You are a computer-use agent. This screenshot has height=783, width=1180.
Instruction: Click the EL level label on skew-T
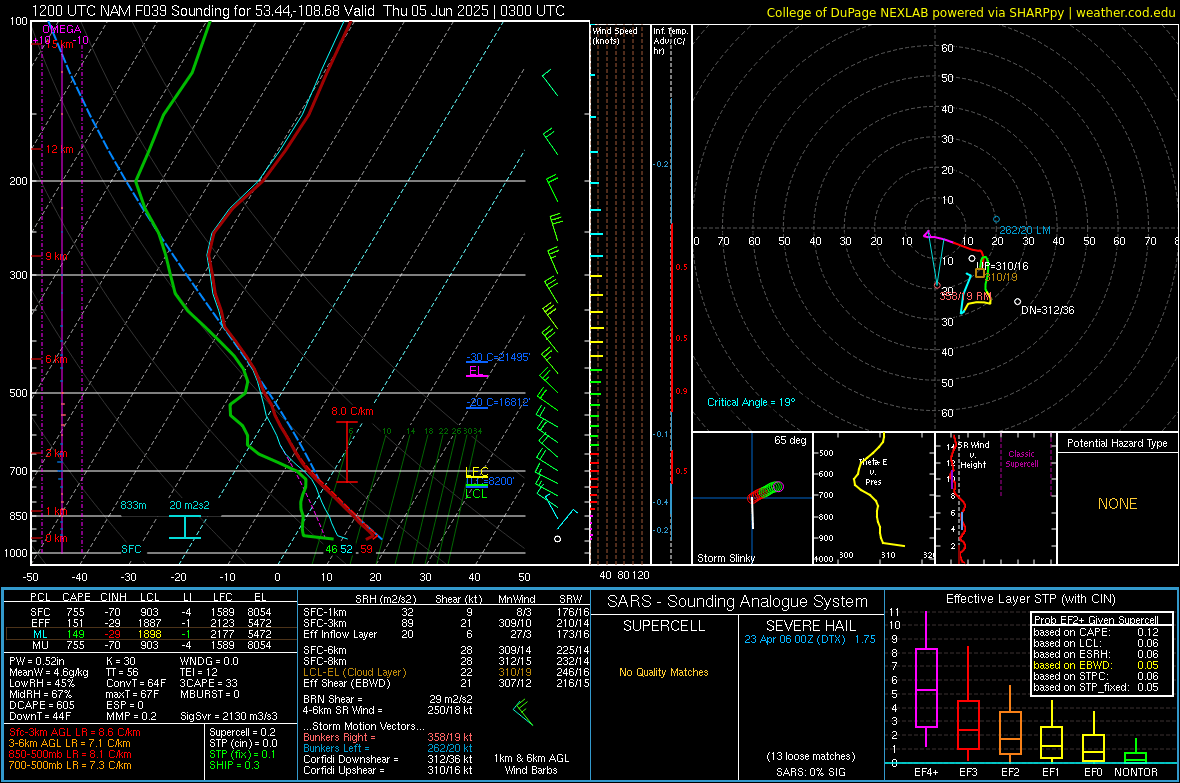tap(476, 370)
